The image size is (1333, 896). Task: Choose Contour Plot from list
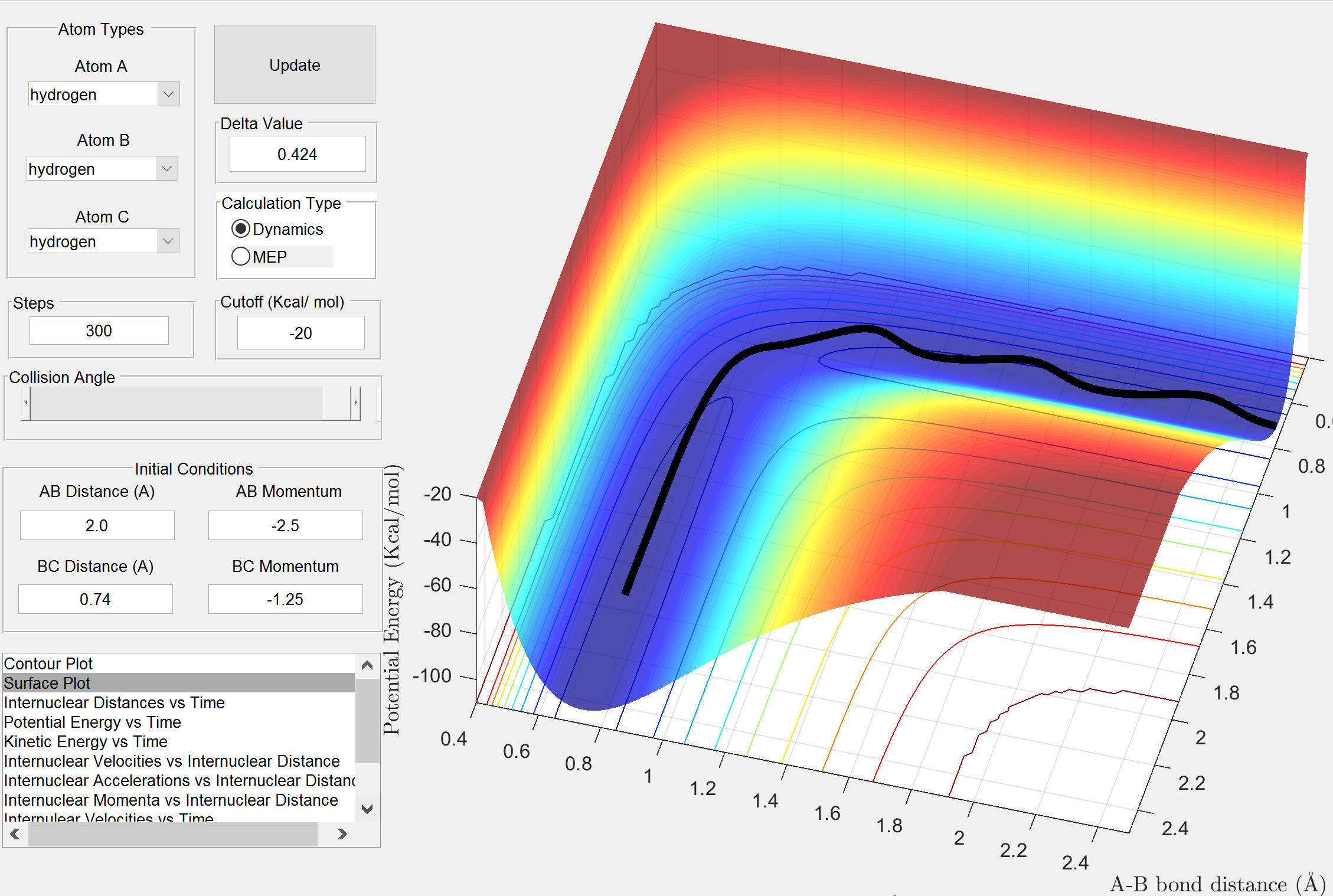[x=48, y=663]
